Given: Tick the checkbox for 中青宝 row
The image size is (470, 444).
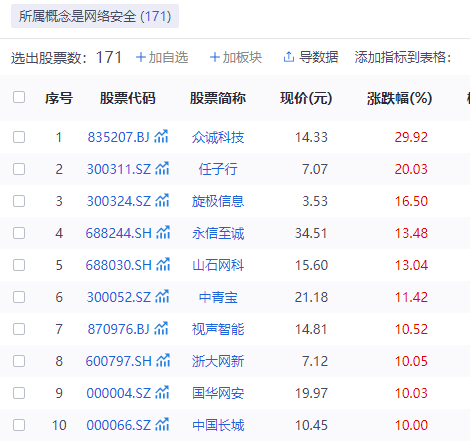Looking at the screenshot, I should 19,297.
